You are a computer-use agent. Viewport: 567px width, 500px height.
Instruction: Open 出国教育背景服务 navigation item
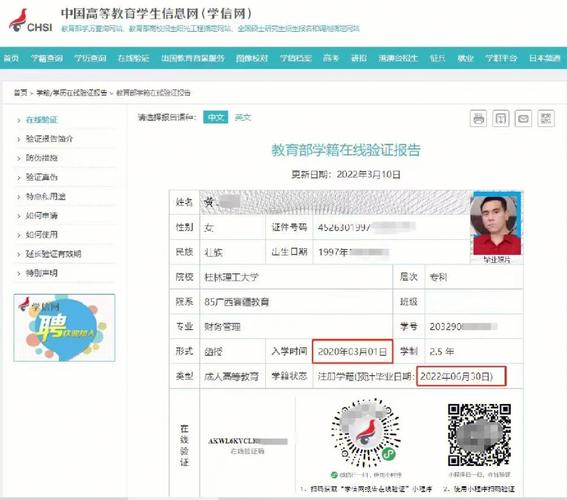pos(193,58)
